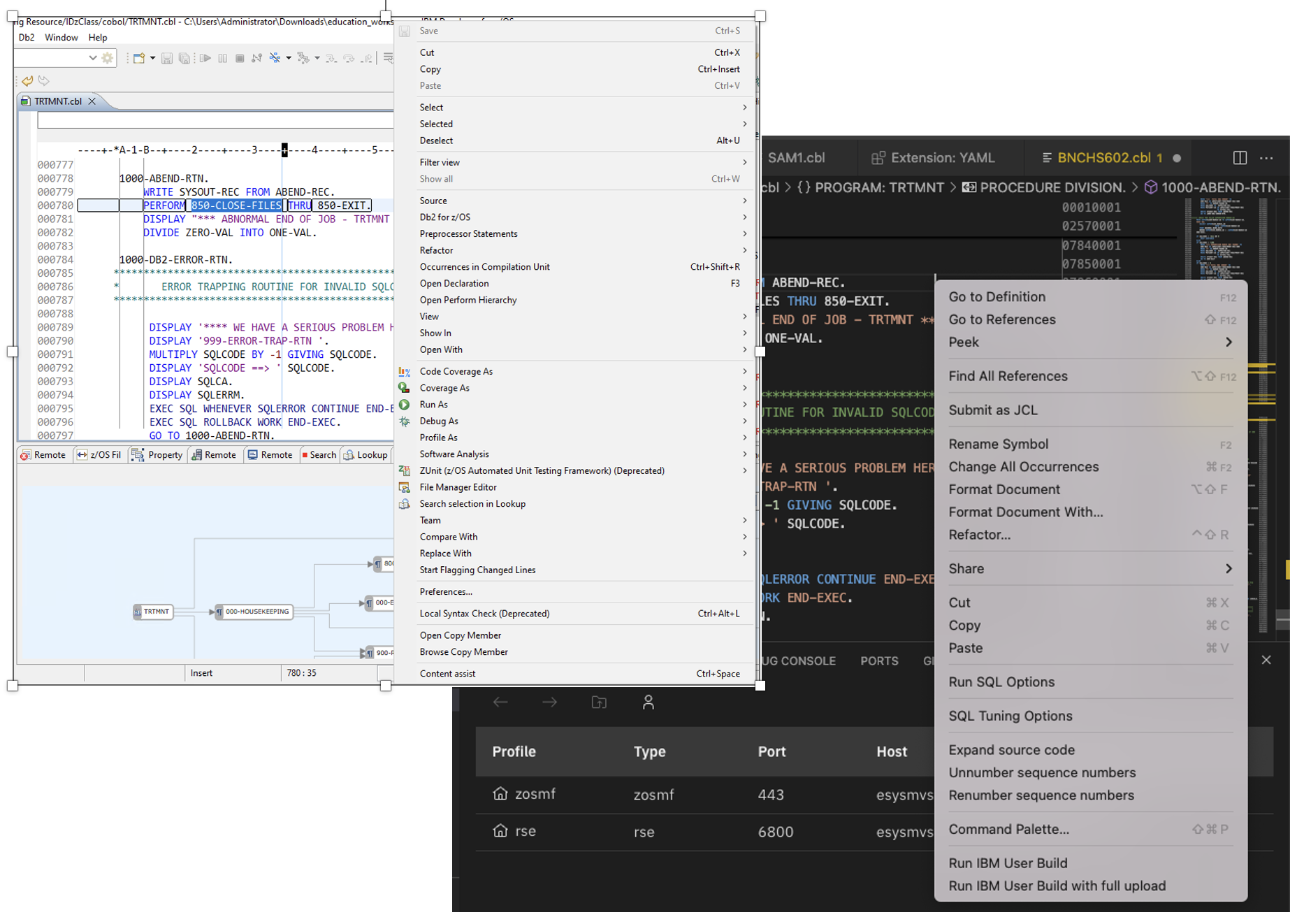Click the TRTMNT node in hierarchy diagram
Viewport: 1304px width, 924px height.
[153, 612]
